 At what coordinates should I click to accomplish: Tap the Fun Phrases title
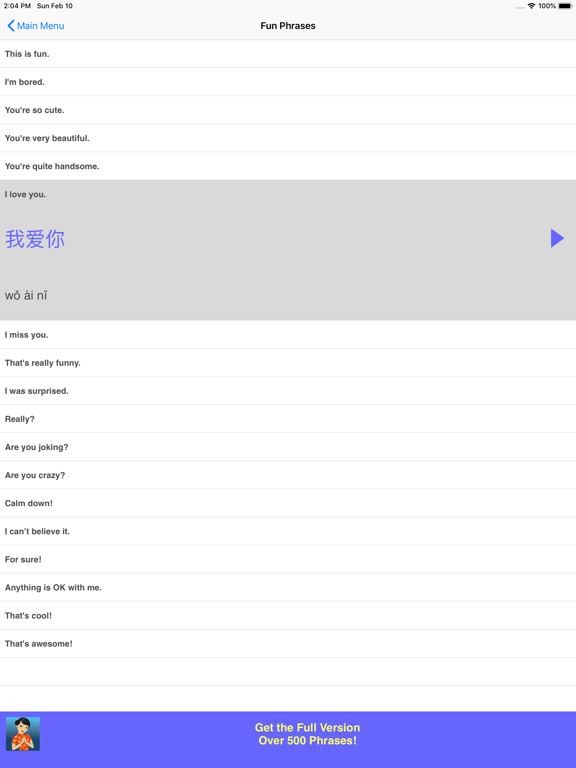288,26
